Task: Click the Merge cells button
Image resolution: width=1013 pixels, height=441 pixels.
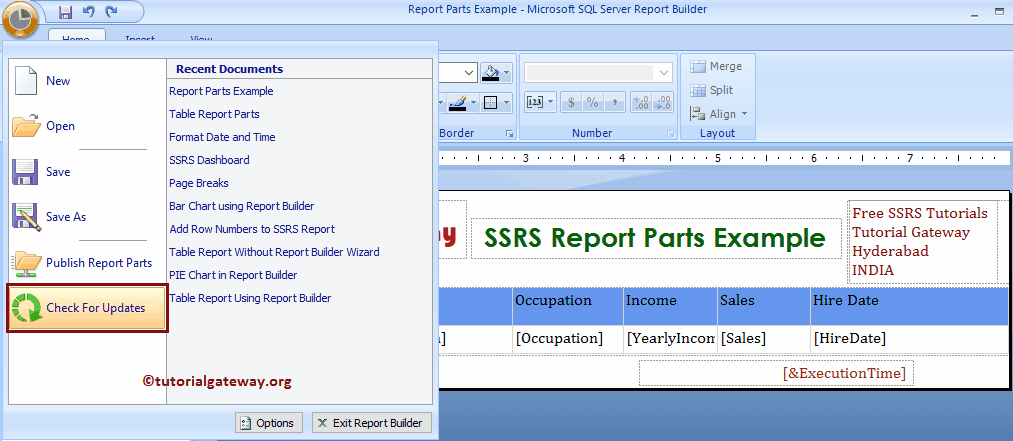Action: coord(716,66)
